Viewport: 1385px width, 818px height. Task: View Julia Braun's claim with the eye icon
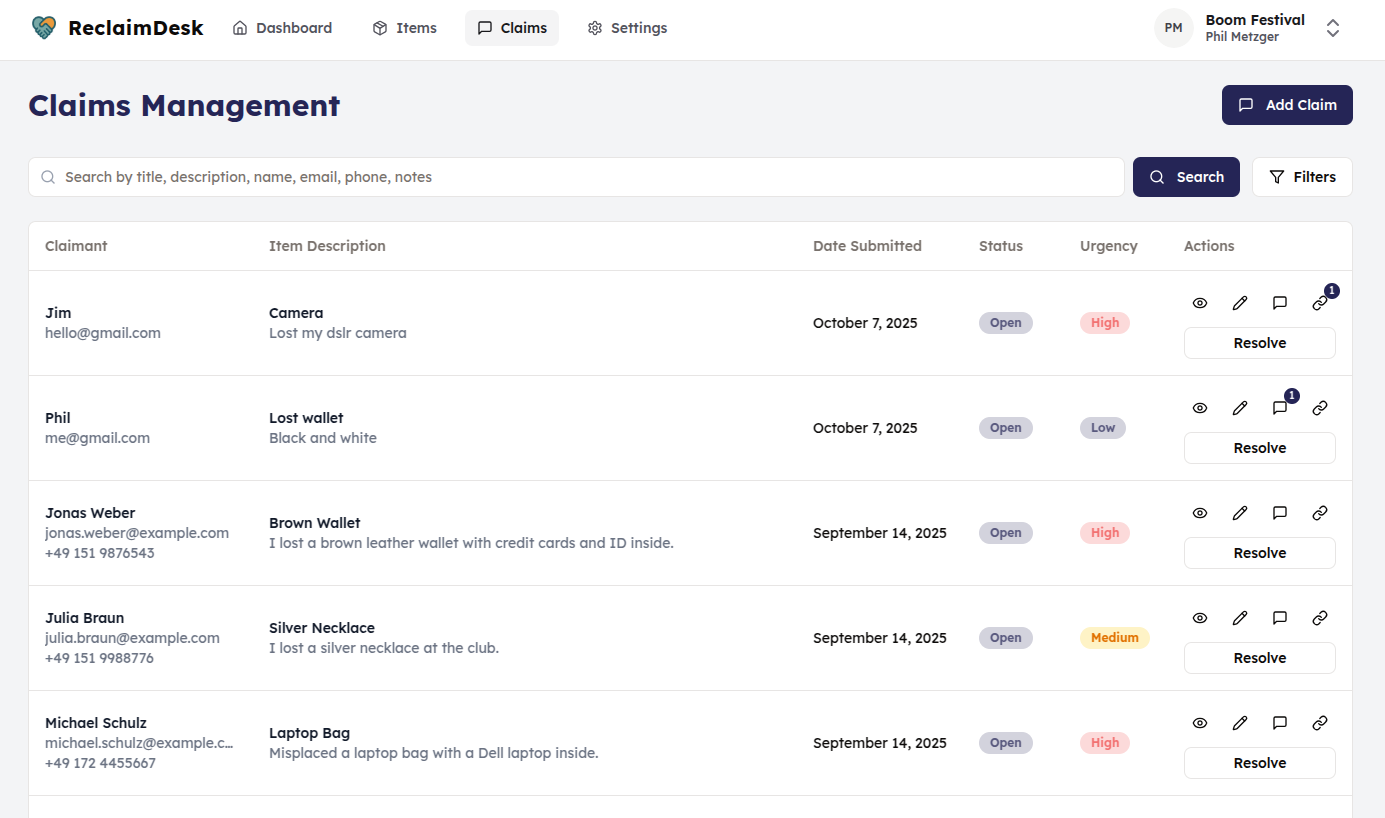coord(1199,617)
